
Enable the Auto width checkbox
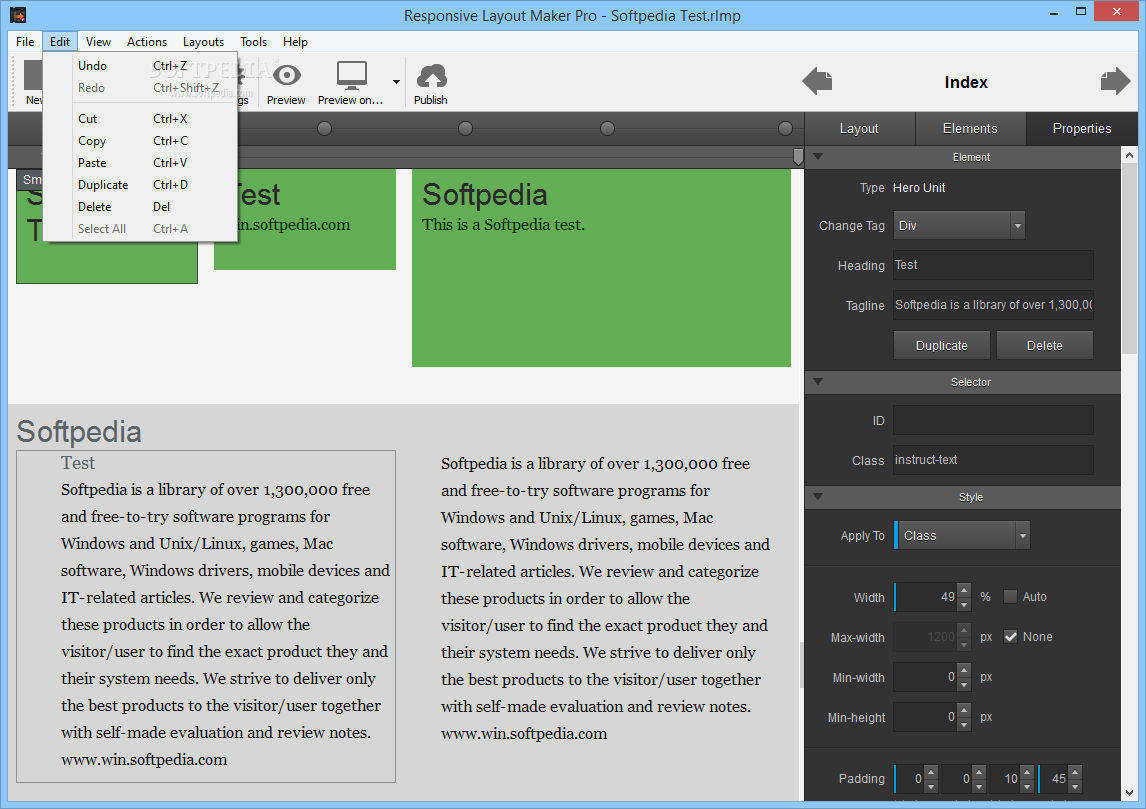pos(1010,597)
